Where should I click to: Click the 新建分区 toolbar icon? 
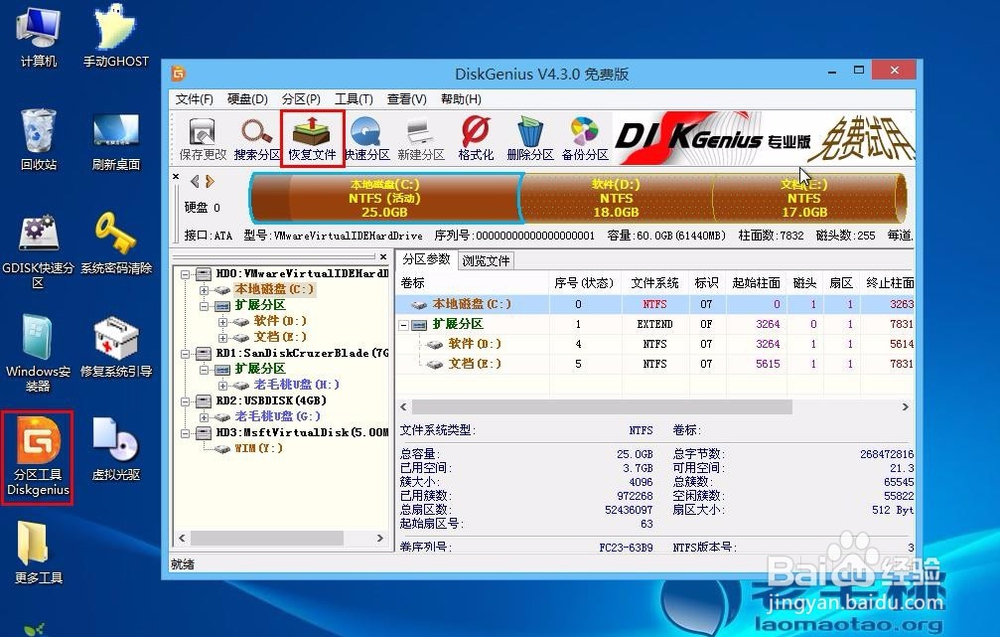(x=421, y=139)
